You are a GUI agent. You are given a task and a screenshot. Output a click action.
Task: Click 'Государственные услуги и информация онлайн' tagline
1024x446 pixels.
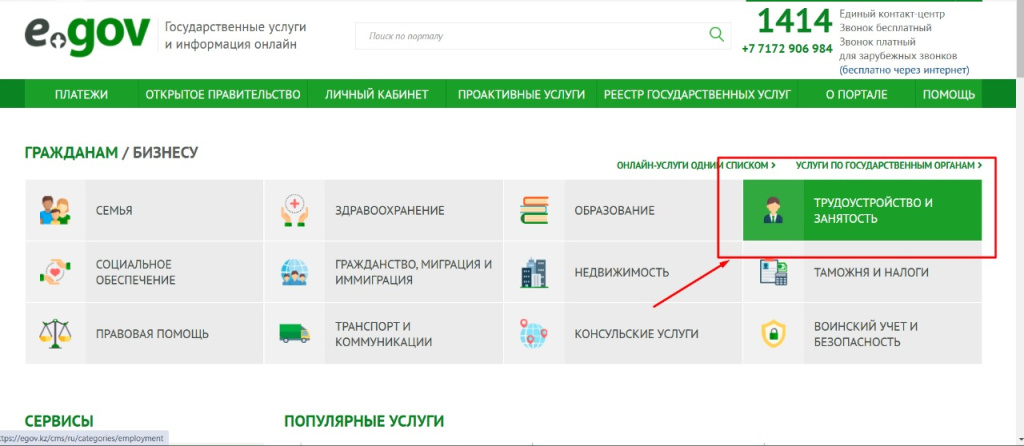coord(235,36)
